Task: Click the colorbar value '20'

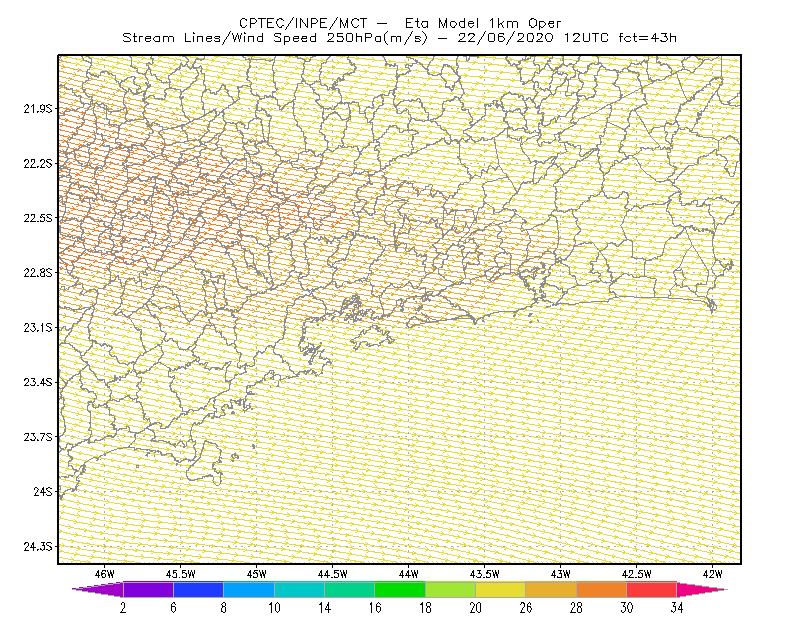Action: (x=476, y=608)
